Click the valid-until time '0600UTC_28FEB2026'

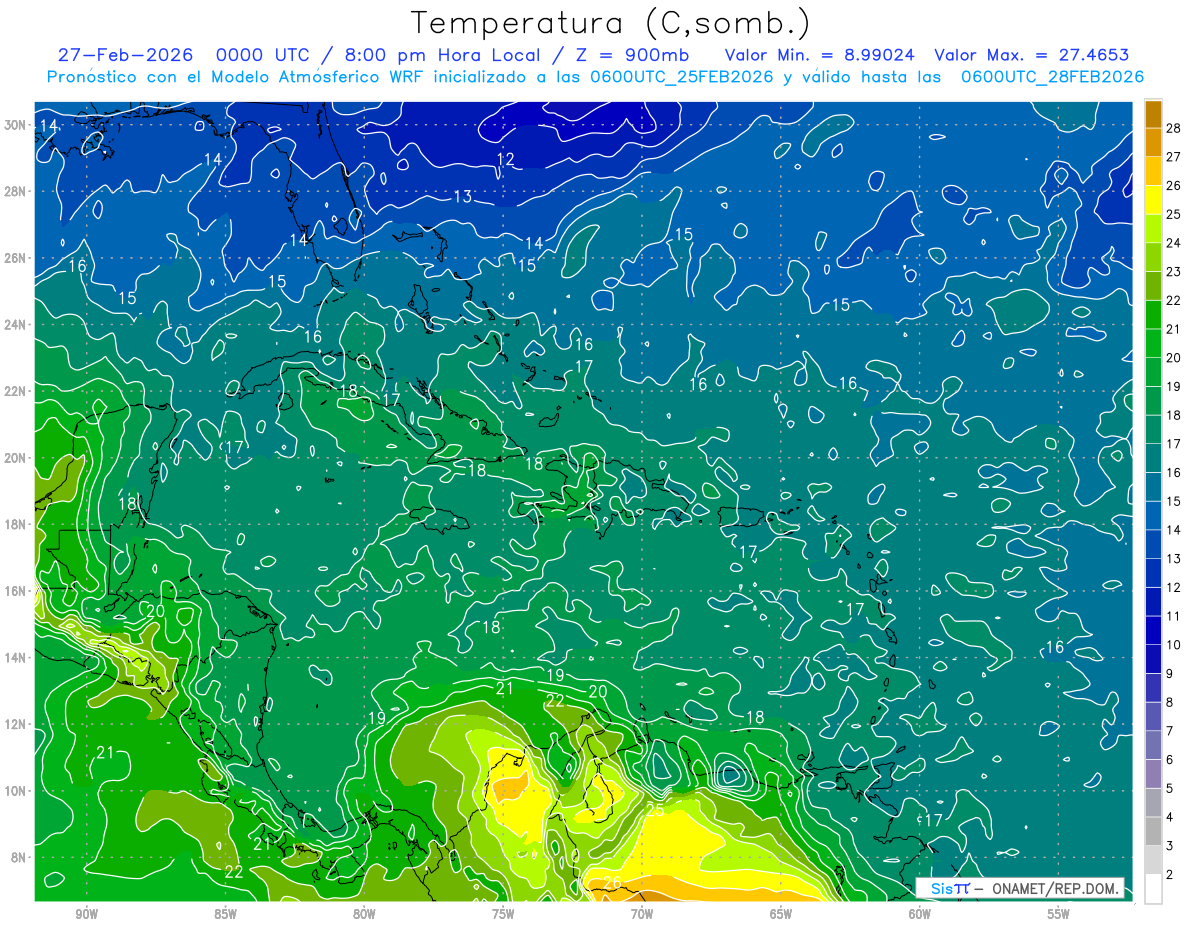point(1052,77)
